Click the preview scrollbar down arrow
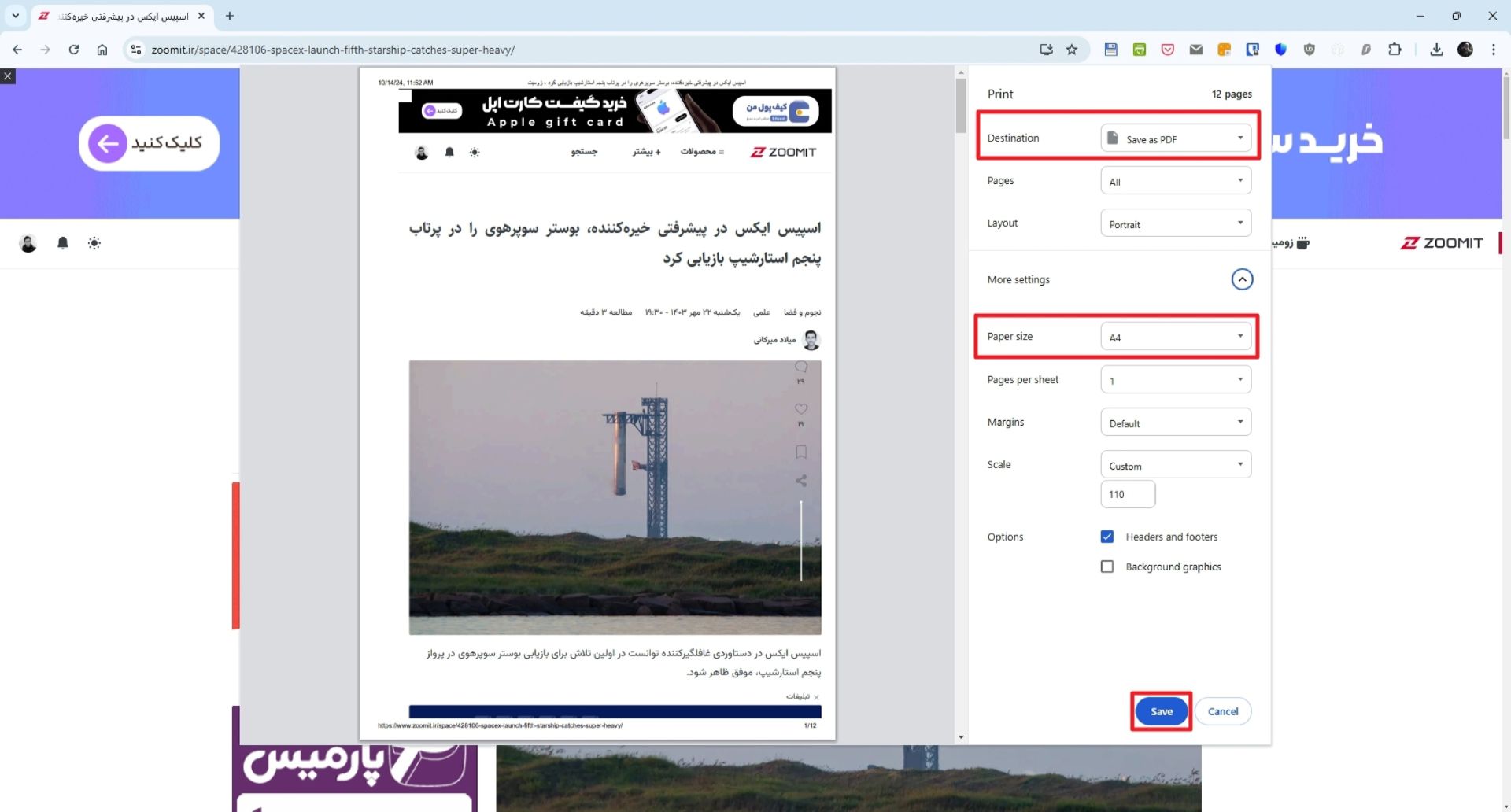The height and width of the screenshot is (812, 1511). click(961, 737)
